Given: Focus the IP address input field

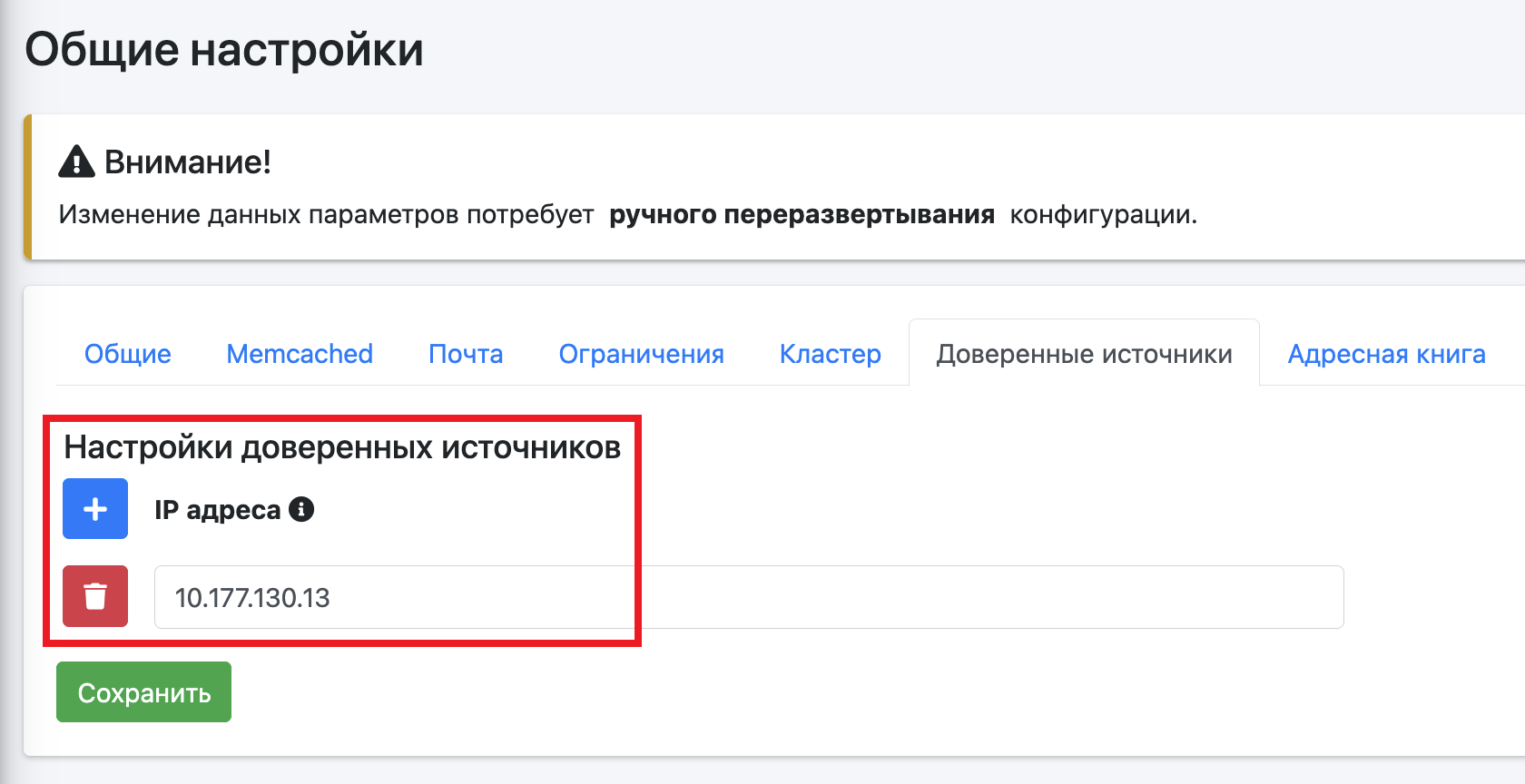Looking at the screenshot, I should tap(748, 597).
